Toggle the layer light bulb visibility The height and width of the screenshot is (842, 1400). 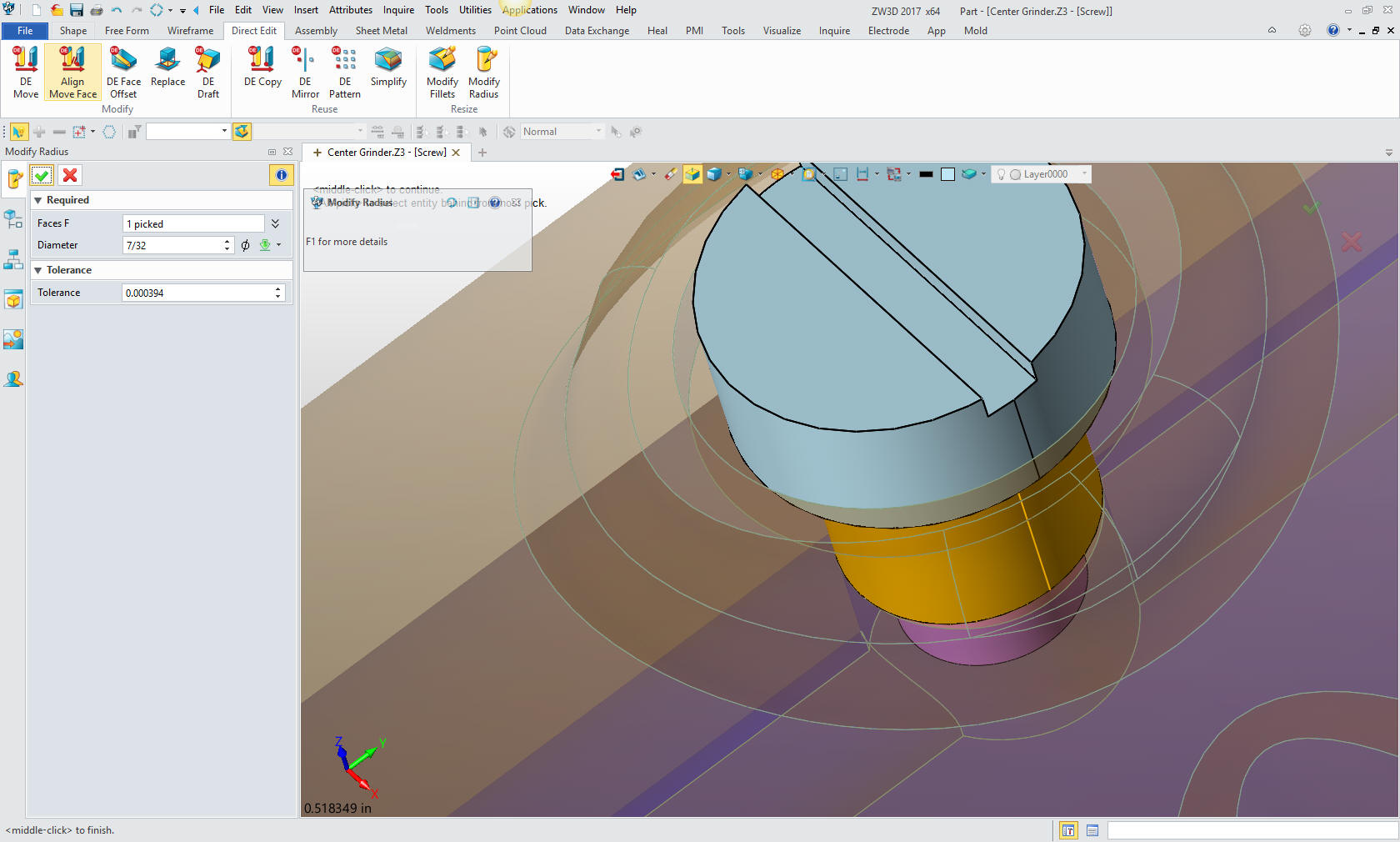tap(1001, 174)
